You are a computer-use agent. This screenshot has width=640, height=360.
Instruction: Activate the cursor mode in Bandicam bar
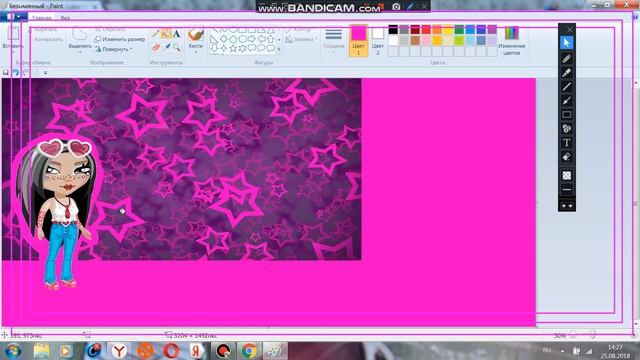pyautogui.click(x=567, y=43)
